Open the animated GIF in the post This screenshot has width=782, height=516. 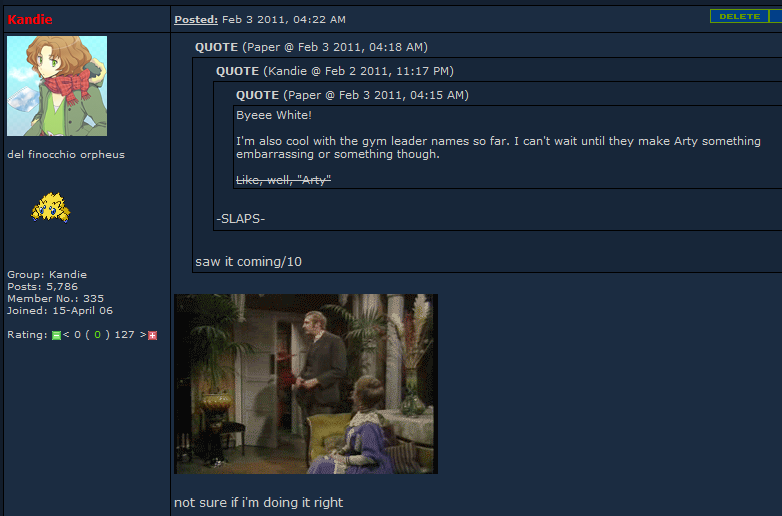tap(306, 384)
